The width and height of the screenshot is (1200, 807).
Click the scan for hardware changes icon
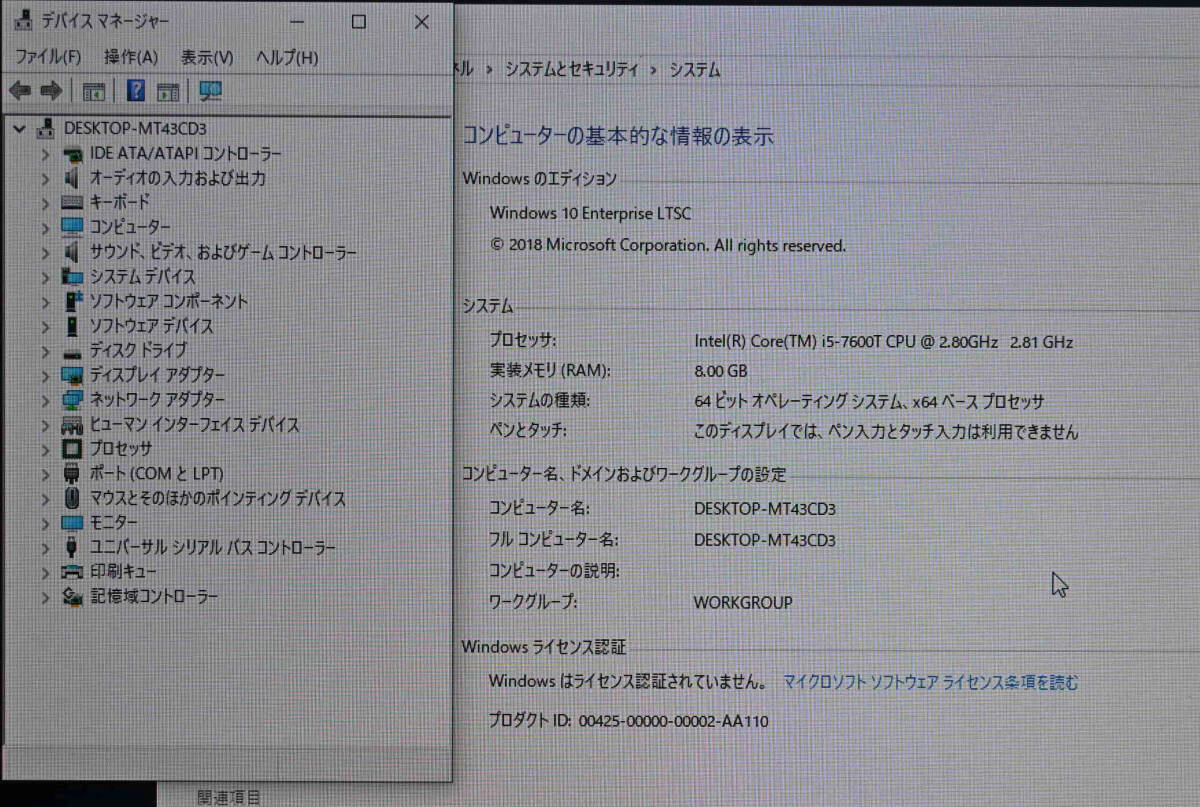click(x=211, y=91)
